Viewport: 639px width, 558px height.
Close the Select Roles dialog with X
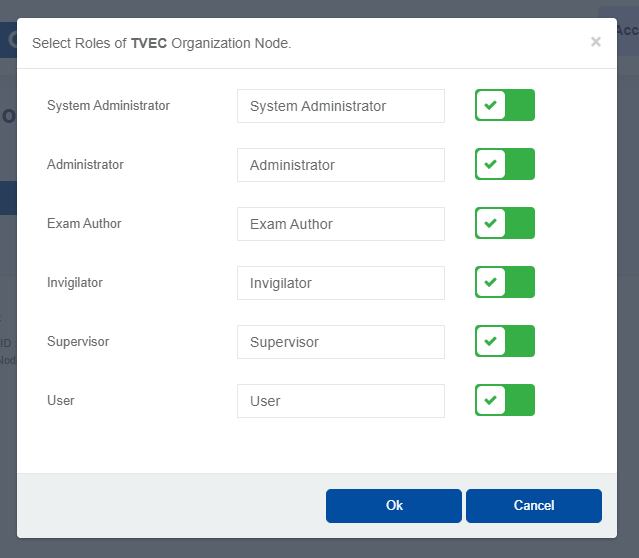(x=596, y=42)
